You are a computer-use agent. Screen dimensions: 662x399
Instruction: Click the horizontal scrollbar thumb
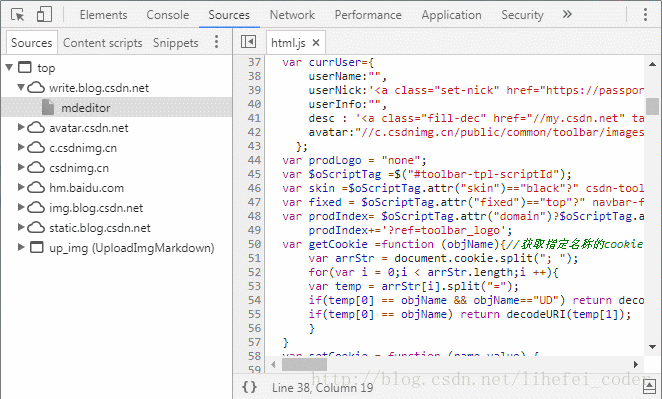pyautogui.click(x=304, y=364)
